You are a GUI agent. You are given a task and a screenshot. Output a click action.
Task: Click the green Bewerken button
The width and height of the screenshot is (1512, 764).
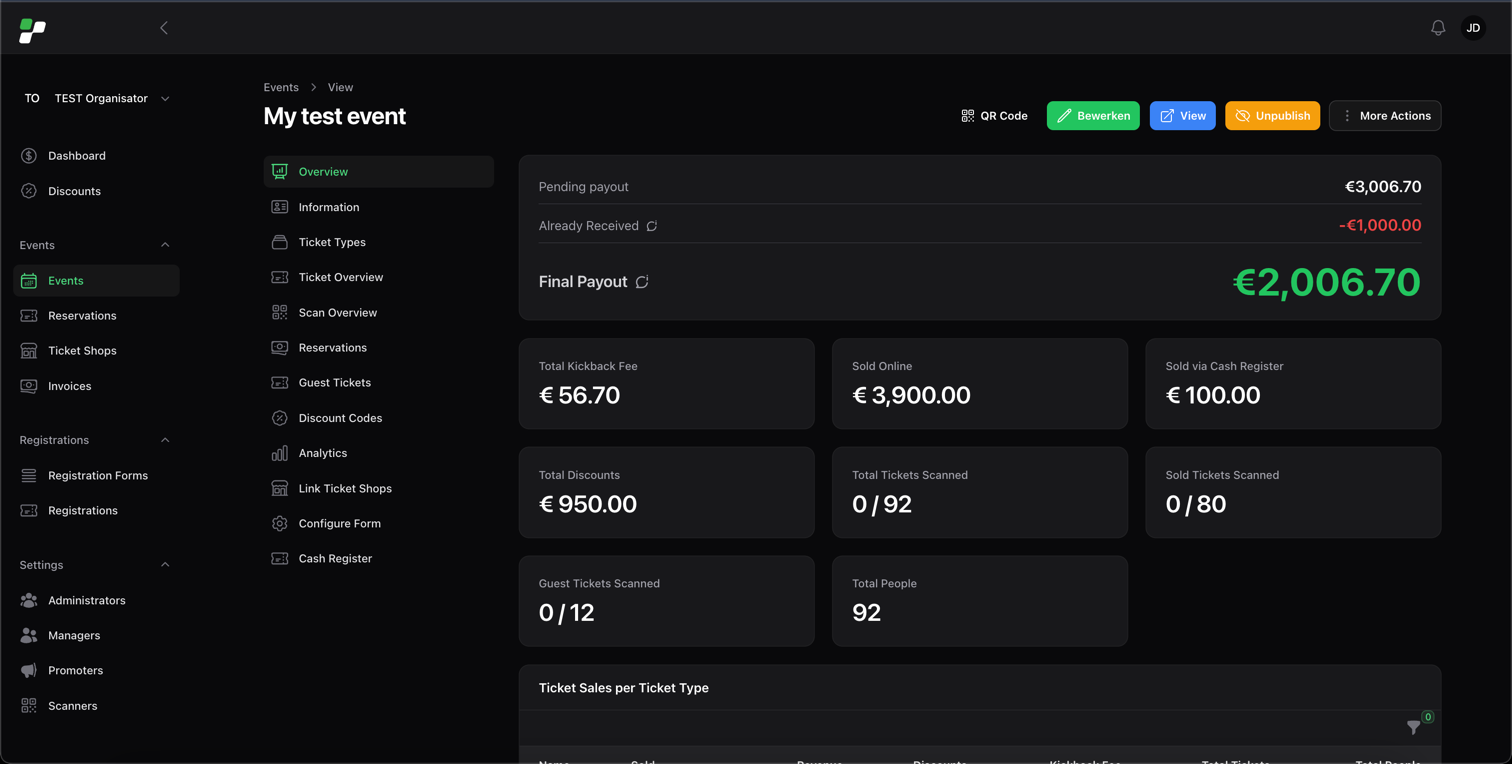pyautogui.click(x=1093, y=116)
